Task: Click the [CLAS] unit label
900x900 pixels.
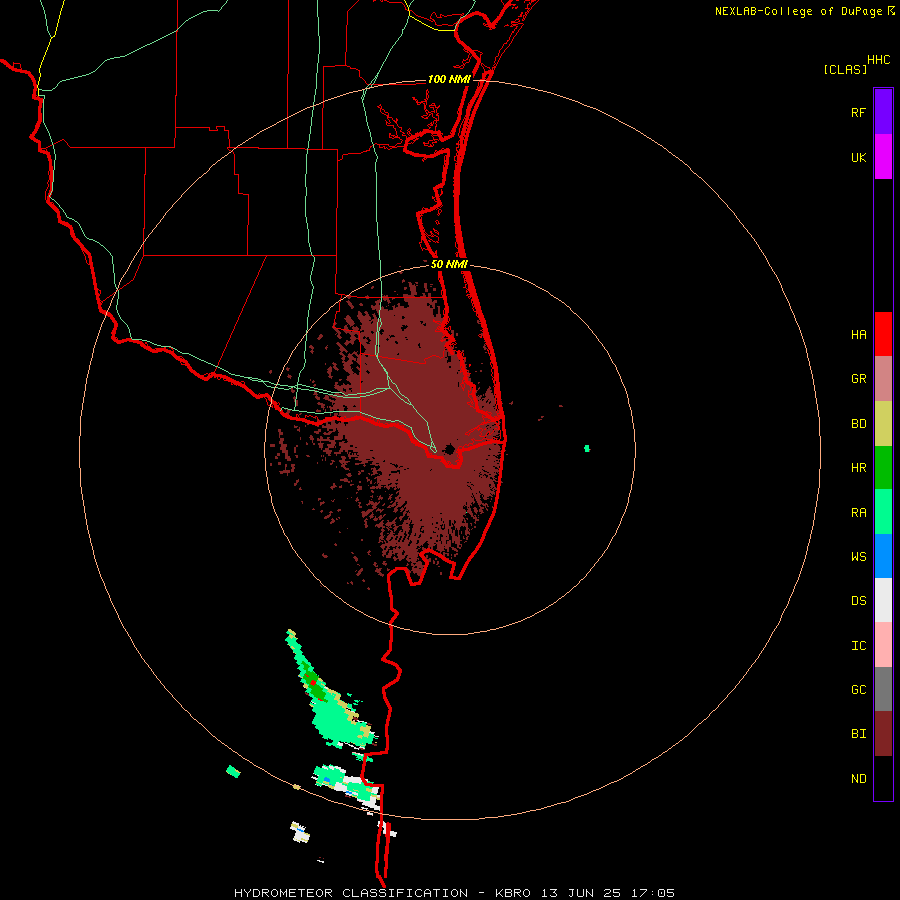Action: coord(845,69)
